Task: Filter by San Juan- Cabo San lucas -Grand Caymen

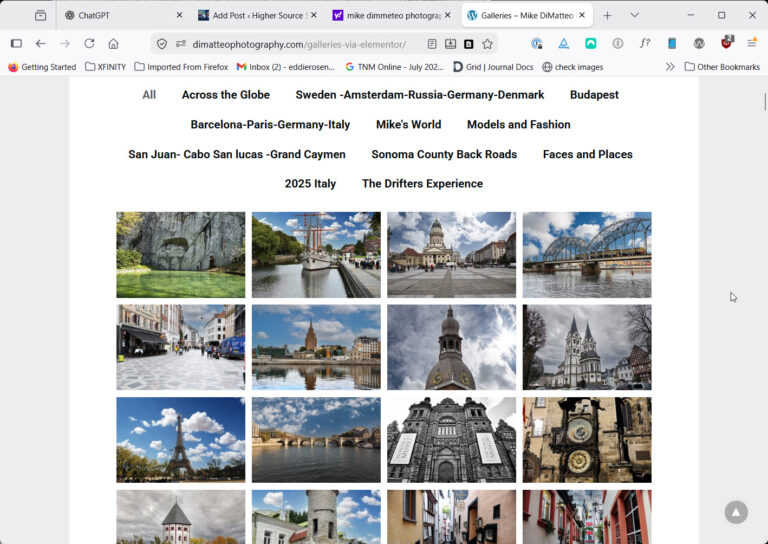Action: (237, 154)
